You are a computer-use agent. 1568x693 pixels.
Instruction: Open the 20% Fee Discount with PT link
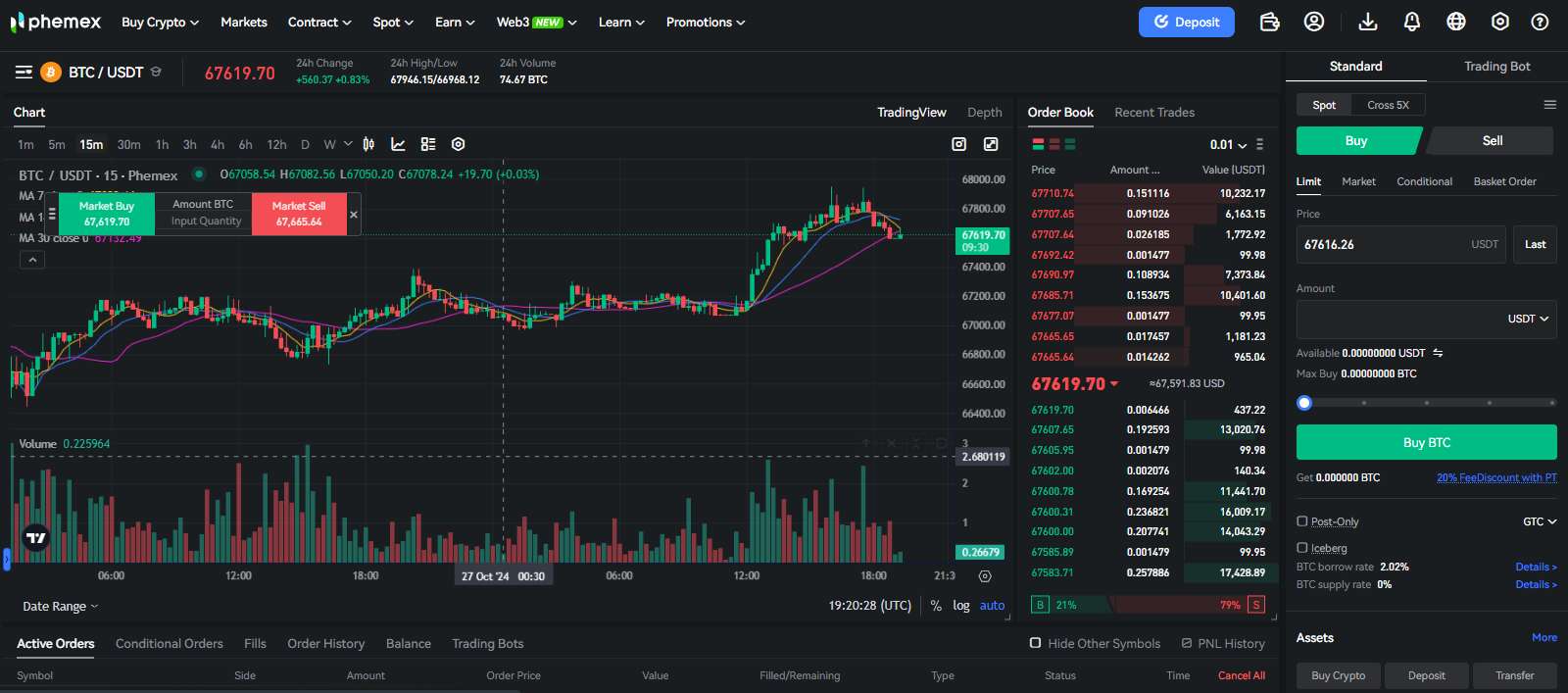click(1496, 477)
